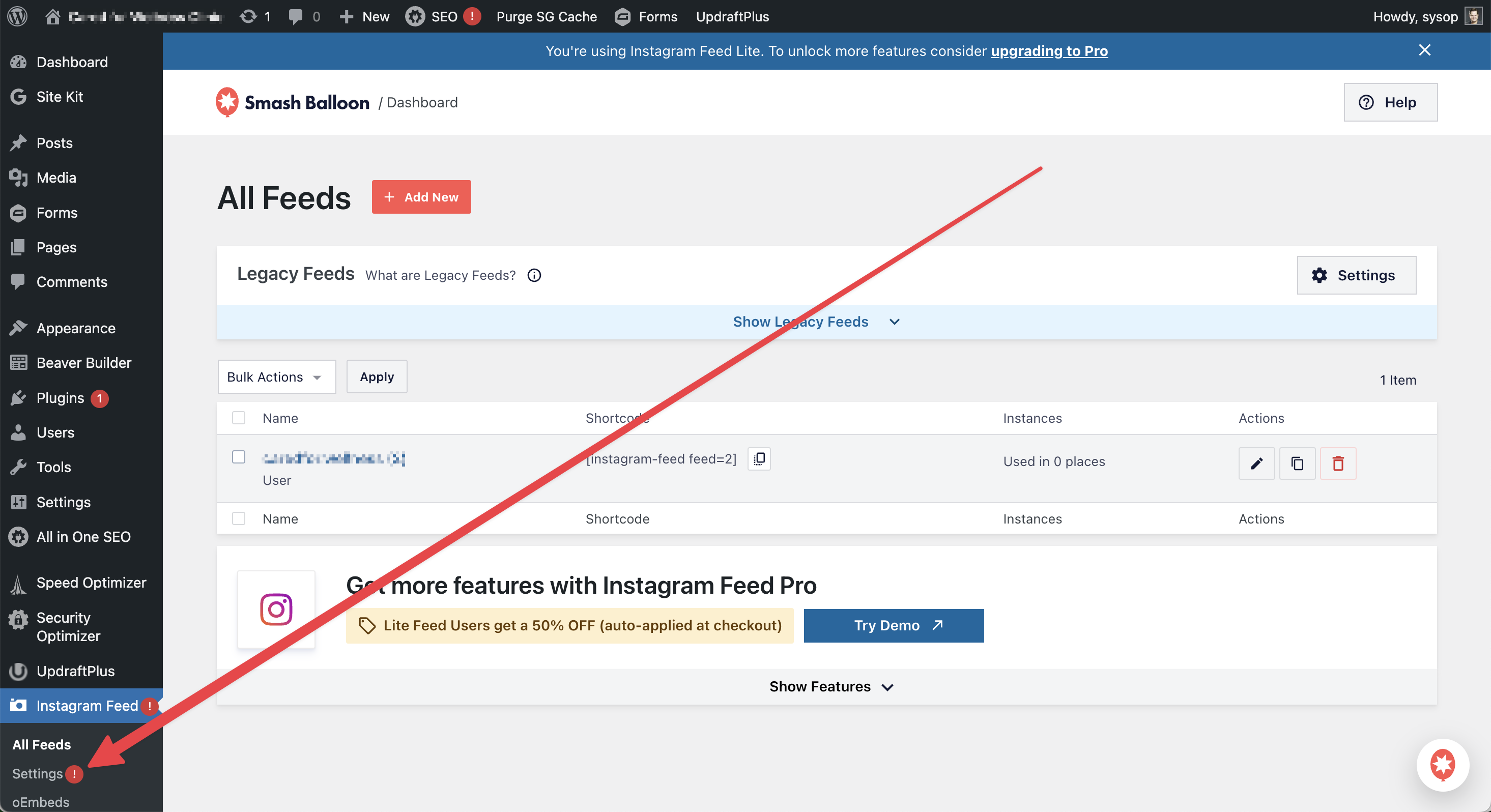Click the Name column header
The height and width of the screenshot is (812, 1491).
click(x=280, y=418)
